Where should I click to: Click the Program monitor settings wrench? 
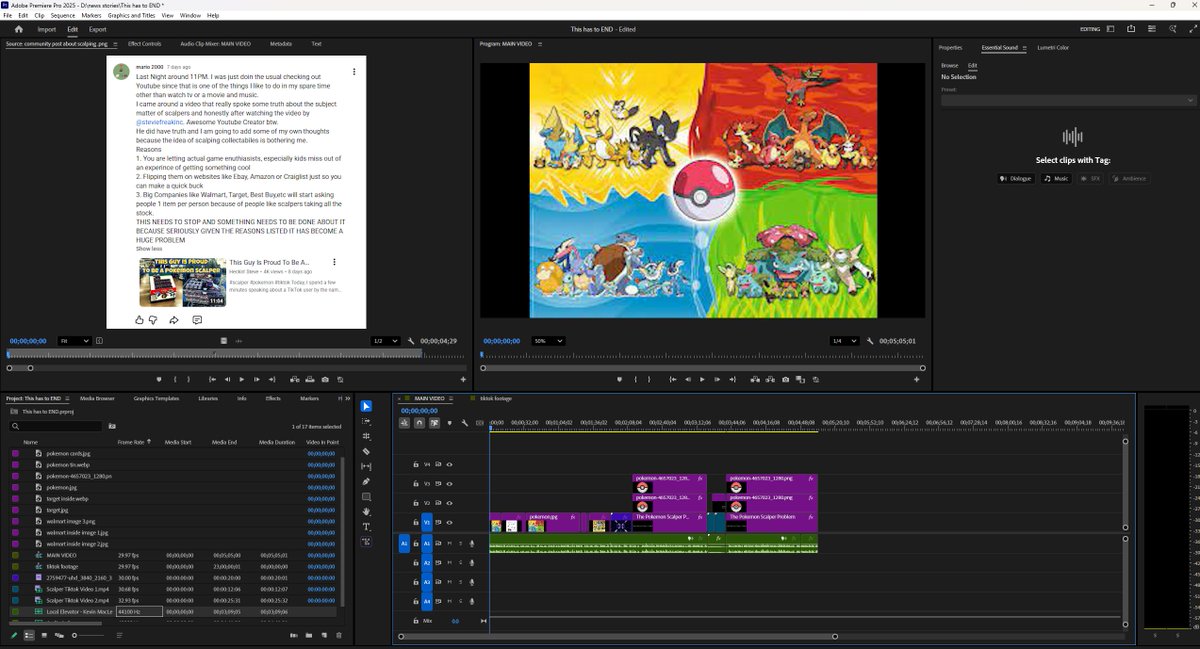(872, 341)
